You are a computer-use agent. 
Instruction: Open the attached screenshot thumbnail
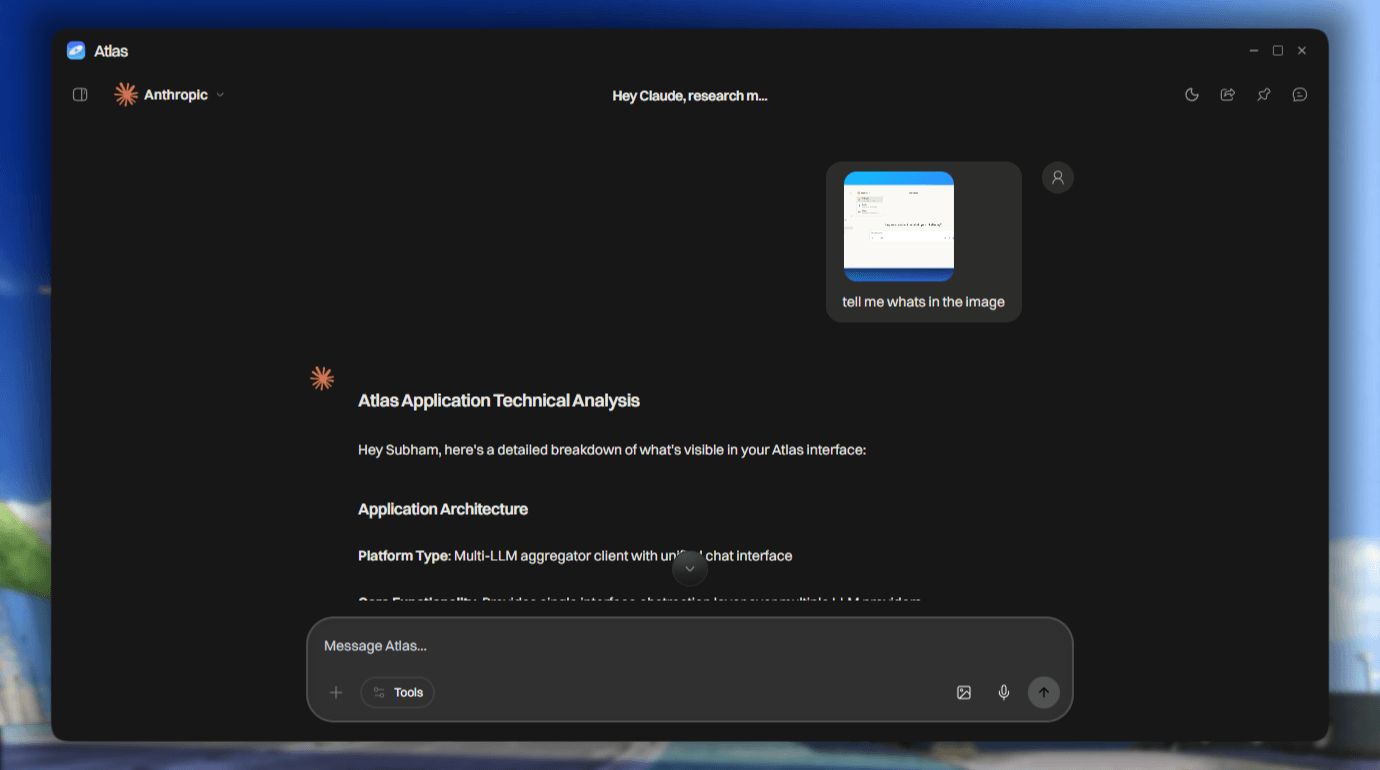[899, 226]
